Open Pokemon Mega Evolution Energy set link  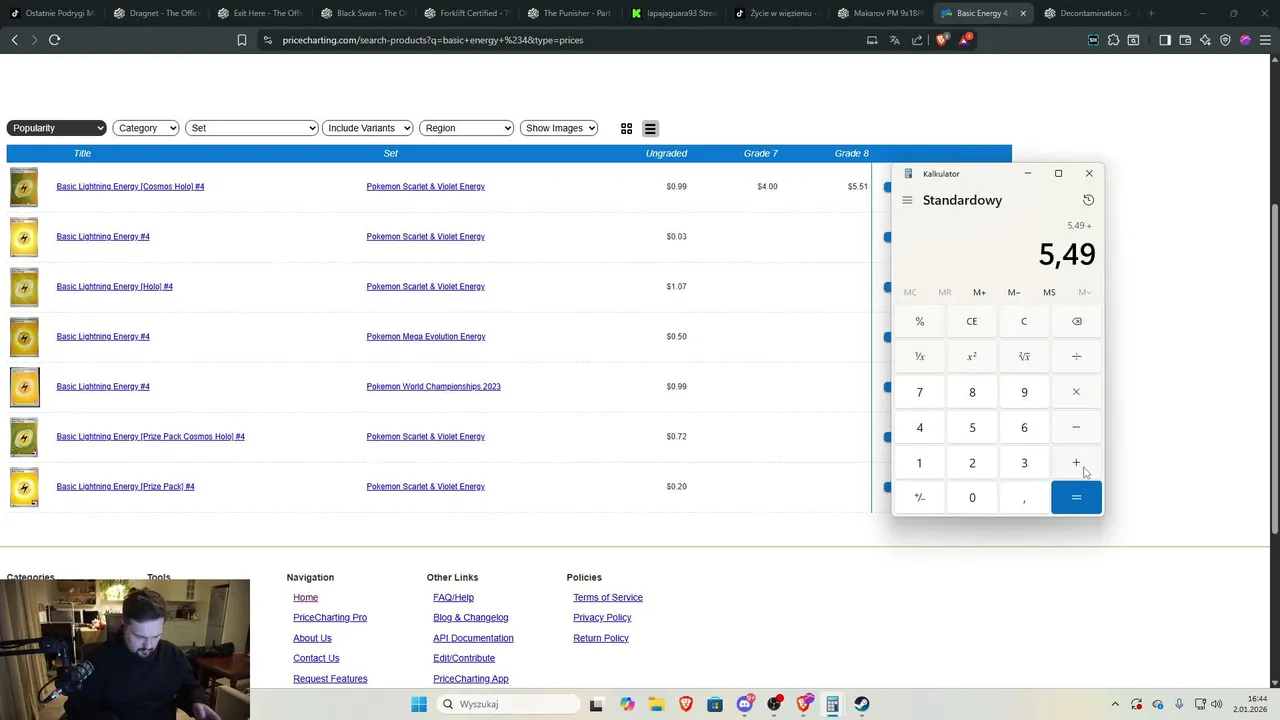point(425,336)
